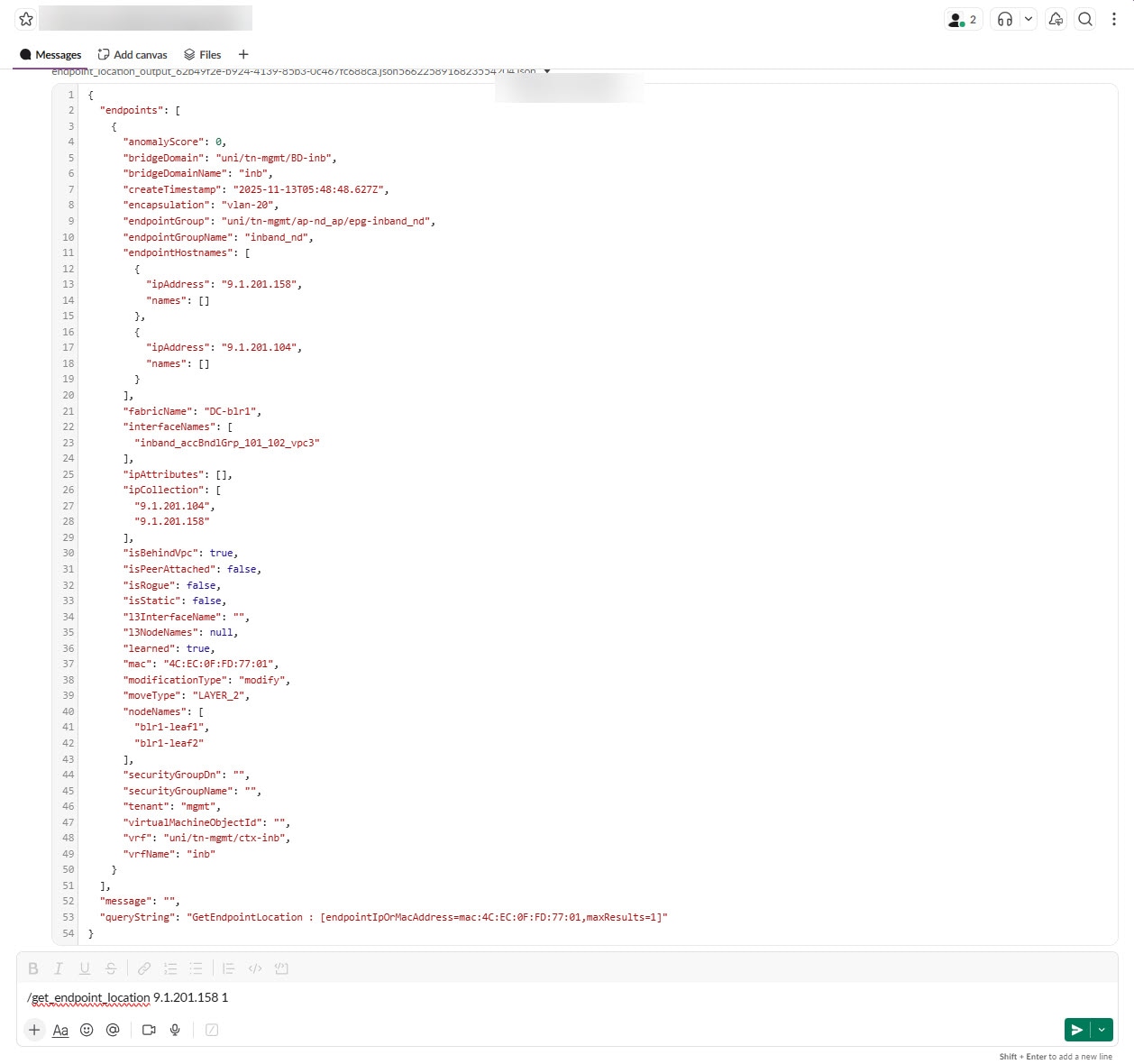Toggle bold formatting in the composer
Screen dimensions: 1134x1064
33,968
